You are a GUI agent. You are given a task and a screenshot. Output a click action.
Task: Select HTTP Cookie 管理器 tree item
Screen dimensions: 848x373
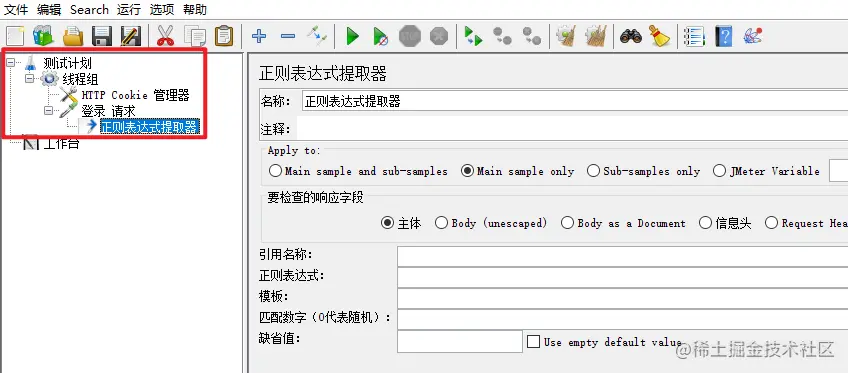coord(135,95)
